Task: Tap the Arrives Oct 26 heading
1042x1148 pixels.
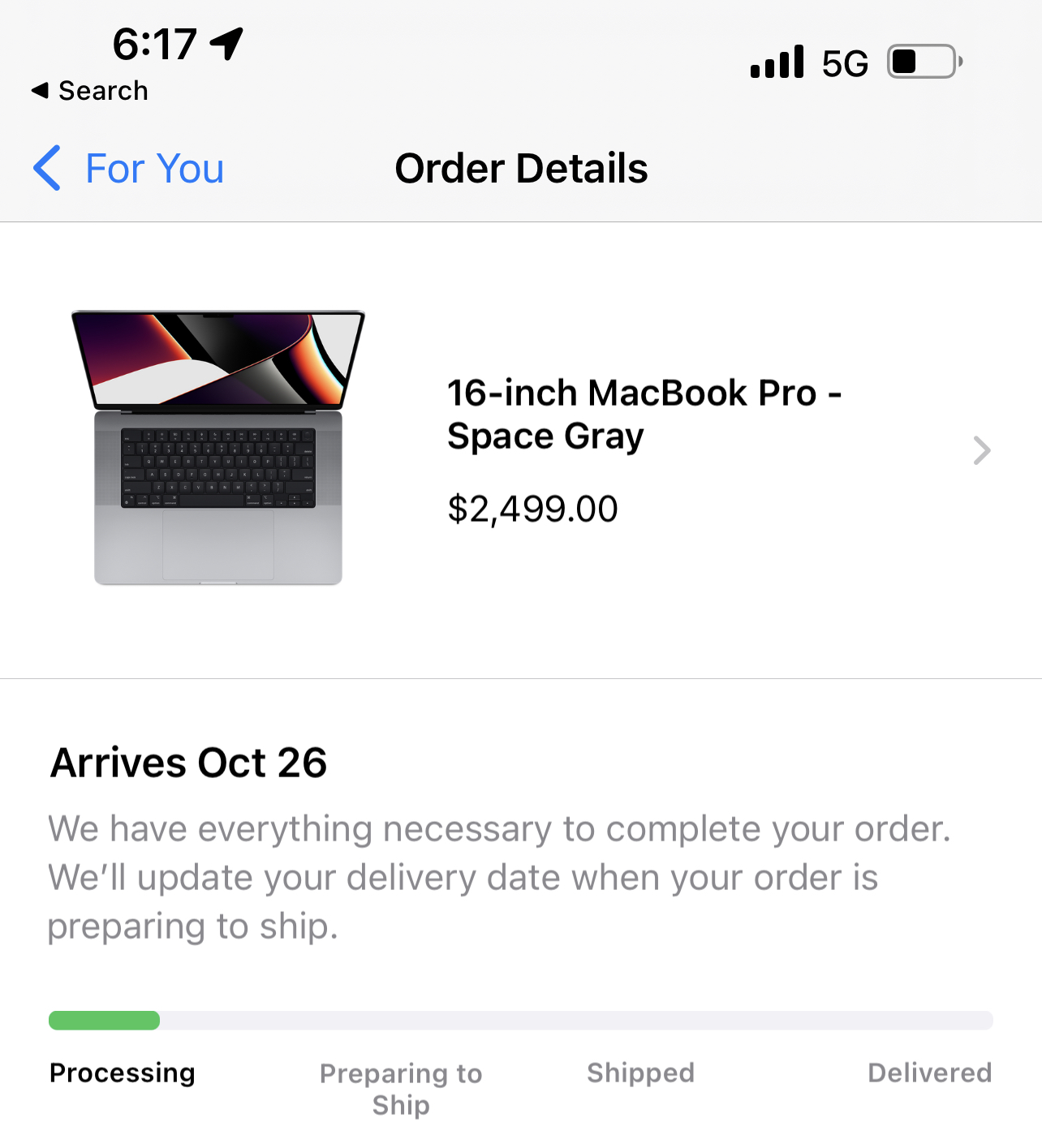Action: pyautogui.click(x=188, y=763)
